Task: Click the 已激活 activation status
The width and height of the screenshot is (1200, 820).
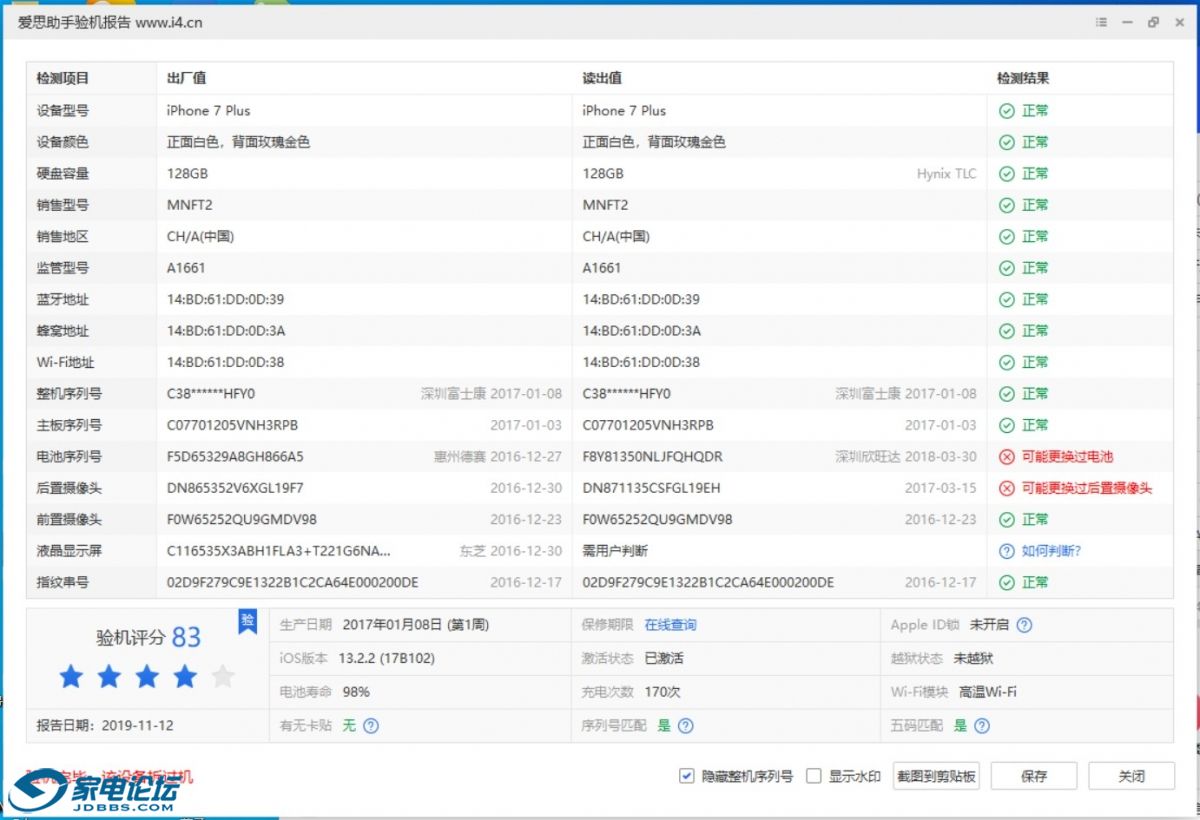Action: 664,659
